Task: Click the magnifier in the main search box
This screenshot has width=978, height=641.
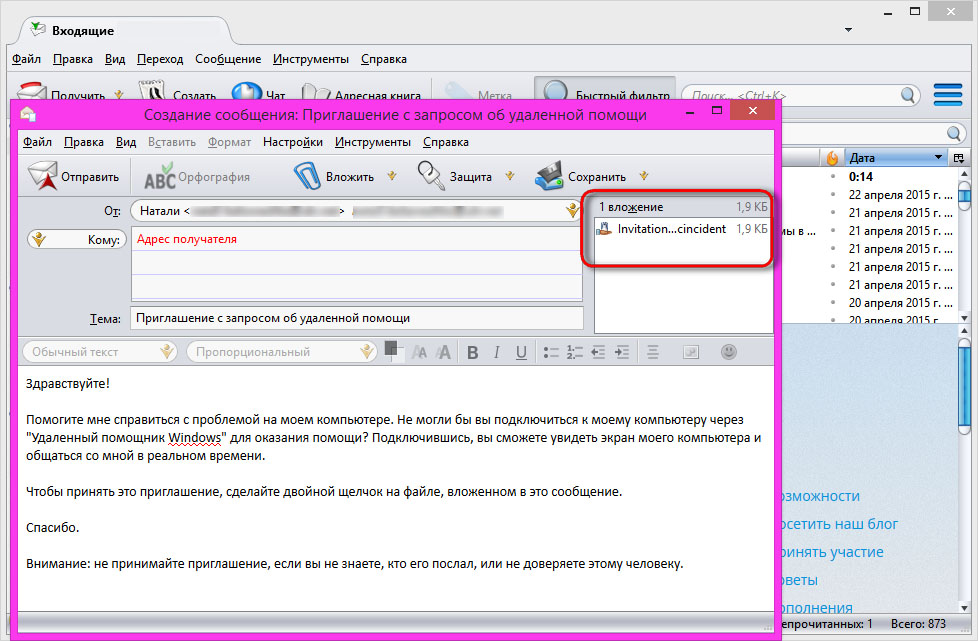Action: pos(908,95)
